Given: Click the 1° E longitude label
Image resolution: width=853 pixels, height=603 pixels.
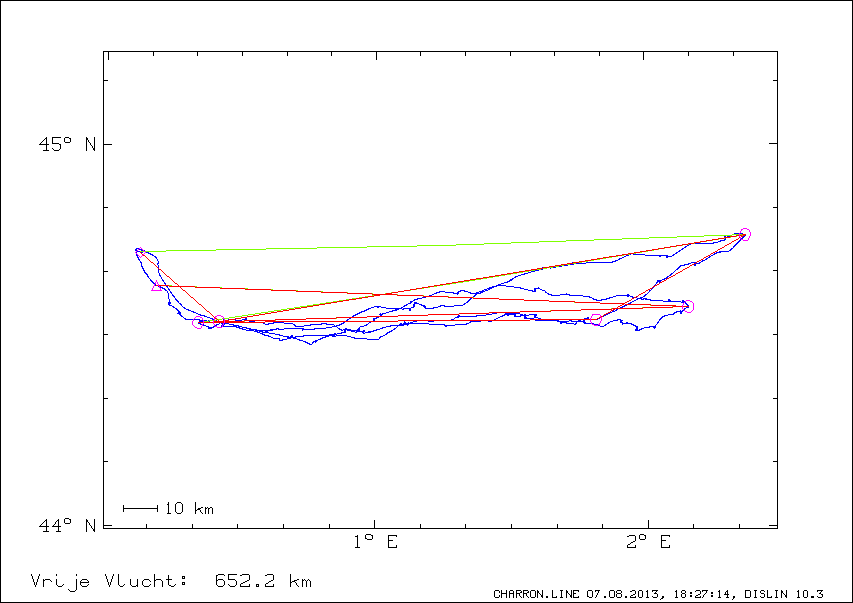Looking at the screenshot, I should [375, 542].
